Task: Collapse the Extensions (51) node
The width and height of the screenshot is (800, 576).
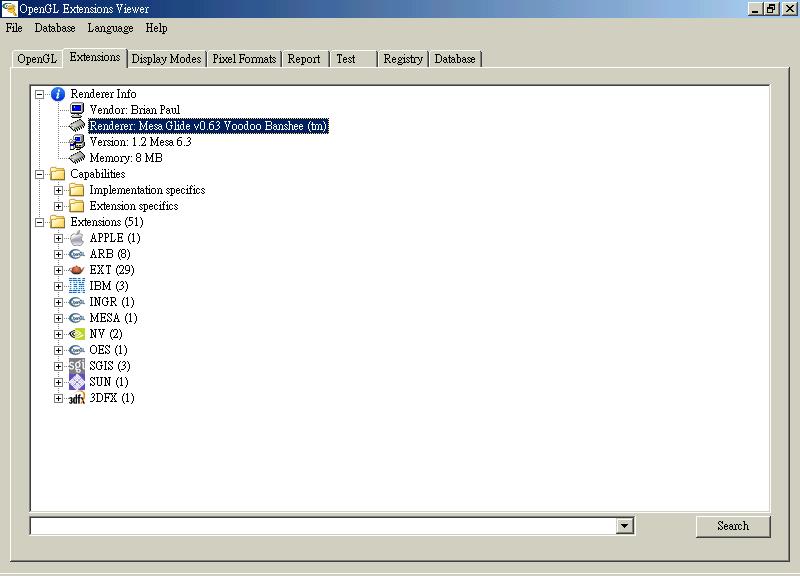Action: tap(39, 222)
